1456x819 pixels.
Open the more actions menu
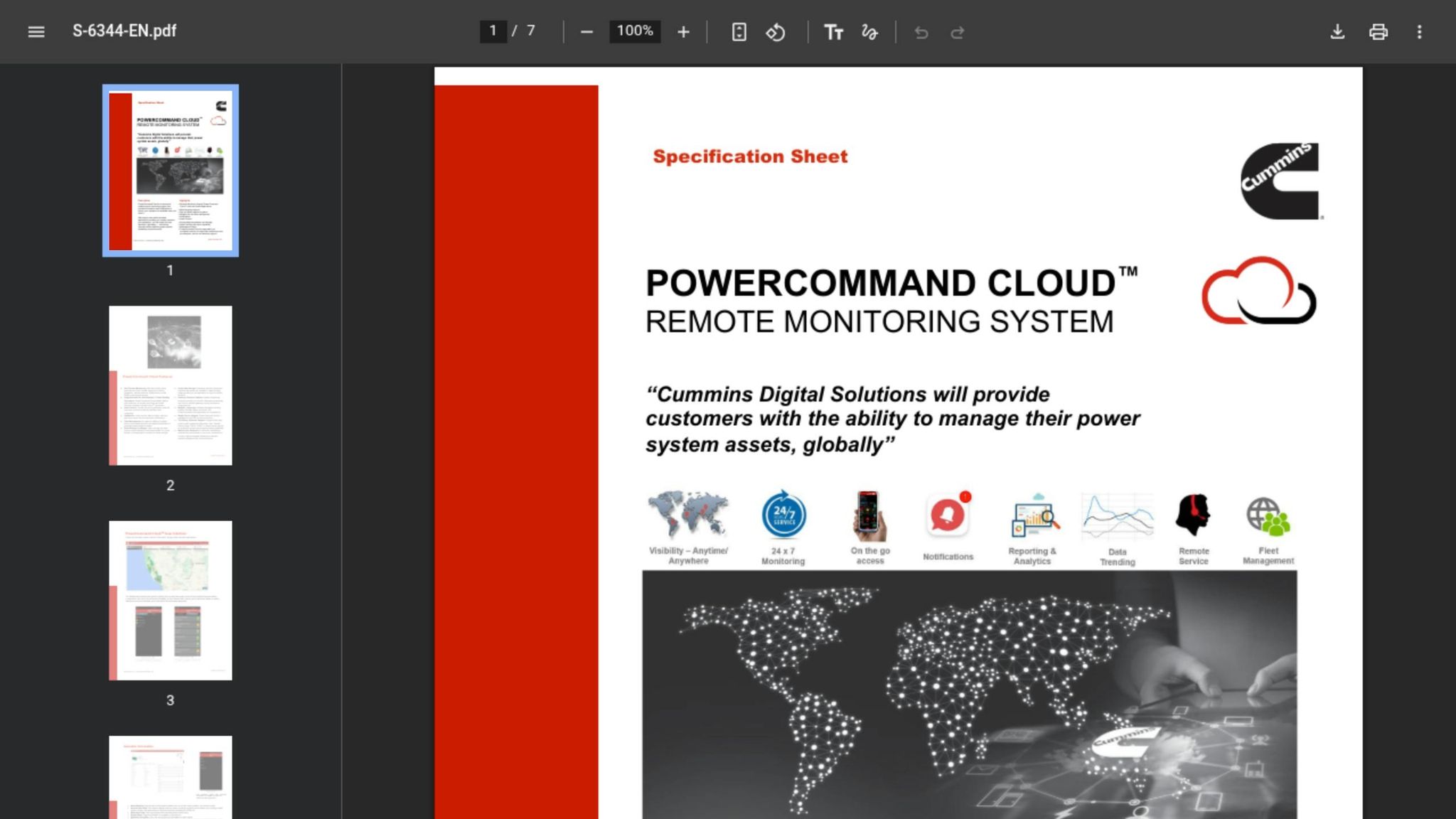pyautogui.click(x=1420, y=32)
